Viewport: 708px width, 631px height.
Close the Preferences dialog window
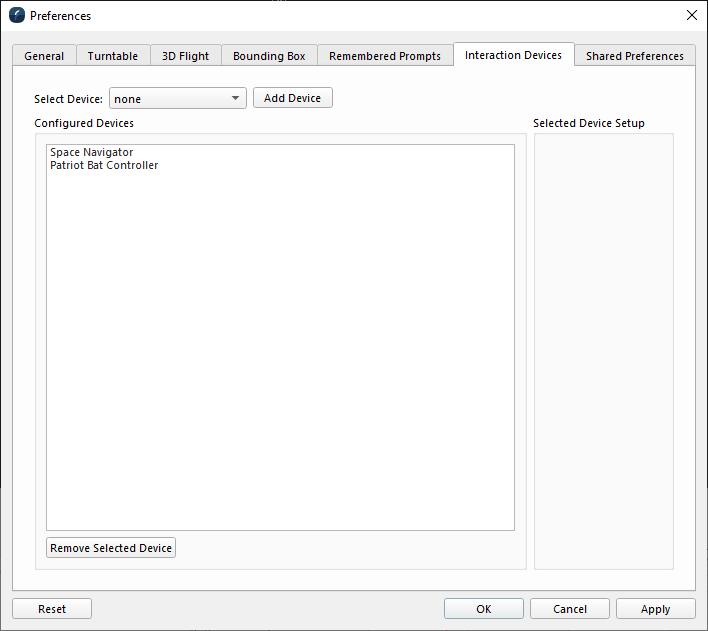click(x=691, y=15)
